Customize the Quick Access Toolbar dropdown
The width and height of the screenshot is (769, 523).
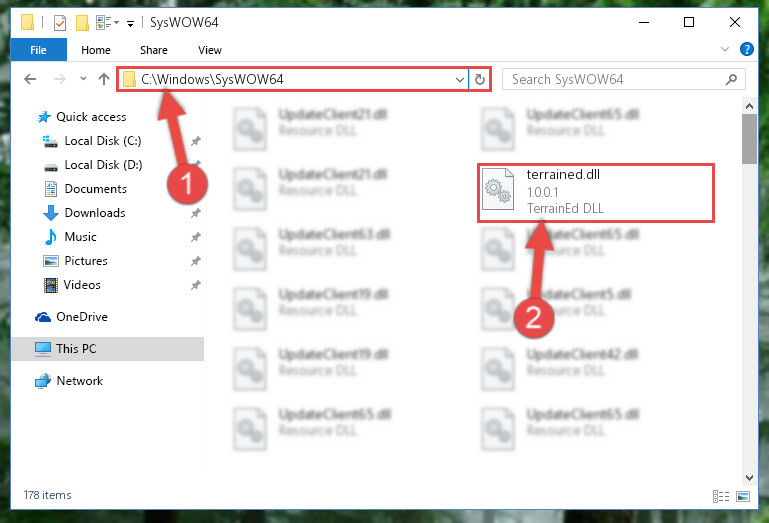tap(130, 23)
